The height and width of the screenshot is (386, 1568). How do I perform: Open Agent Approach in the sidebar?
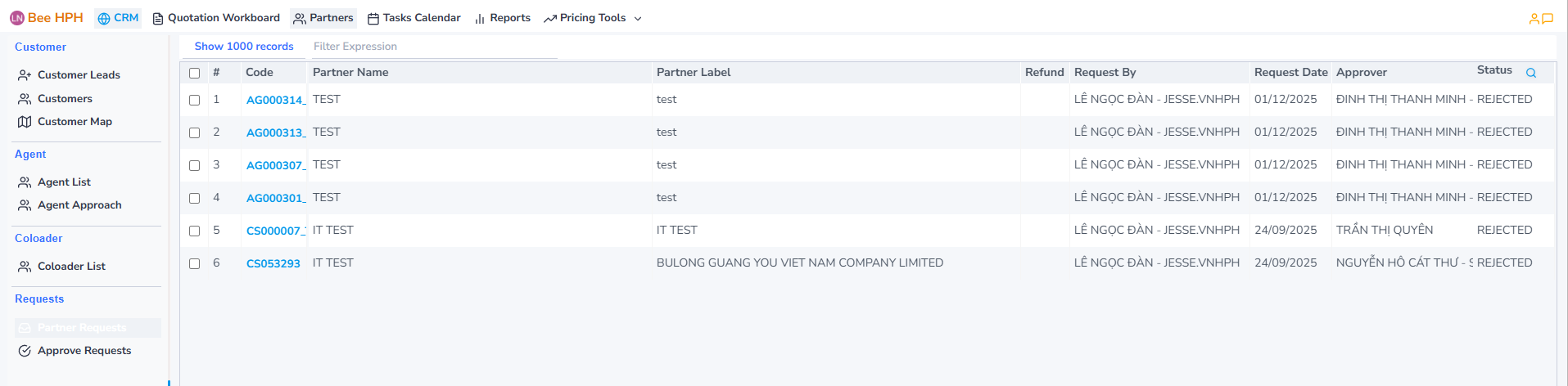click(79, 205)
